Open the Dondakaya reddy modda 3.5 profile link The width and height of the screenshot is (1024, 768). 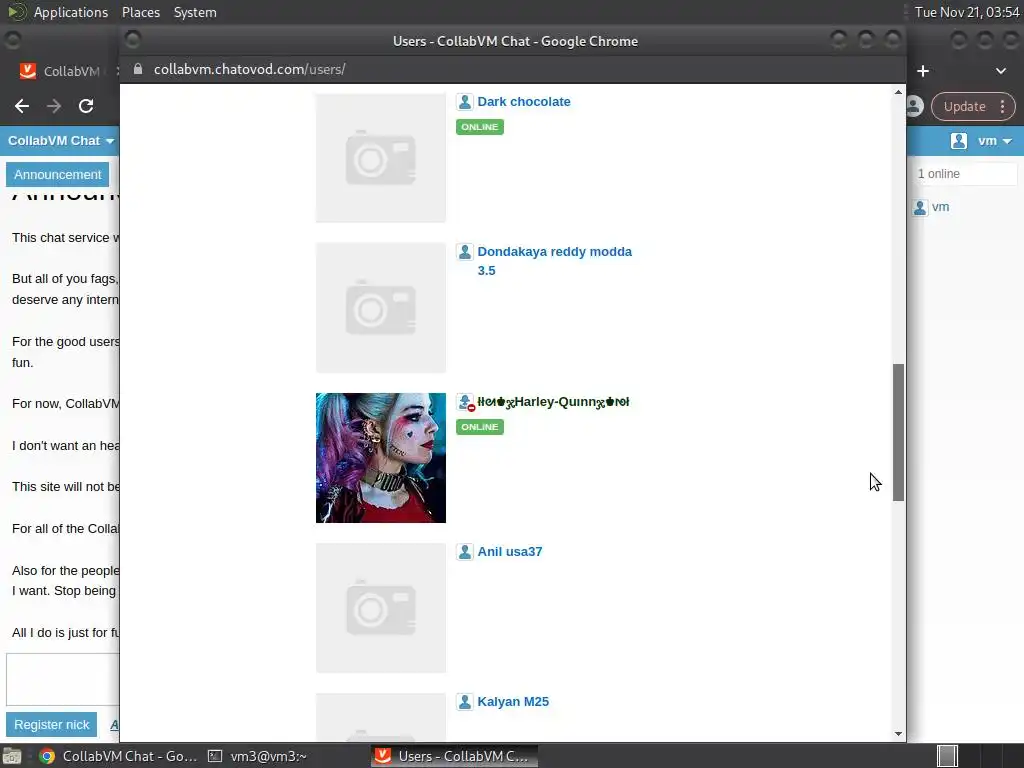pos(554,261)
